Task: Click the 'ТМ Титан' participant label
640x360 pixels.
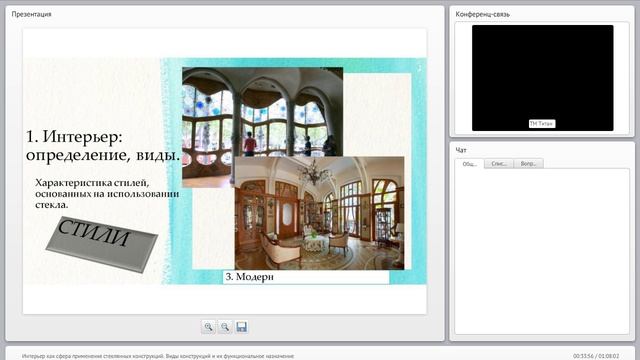Action: point(542,124)
